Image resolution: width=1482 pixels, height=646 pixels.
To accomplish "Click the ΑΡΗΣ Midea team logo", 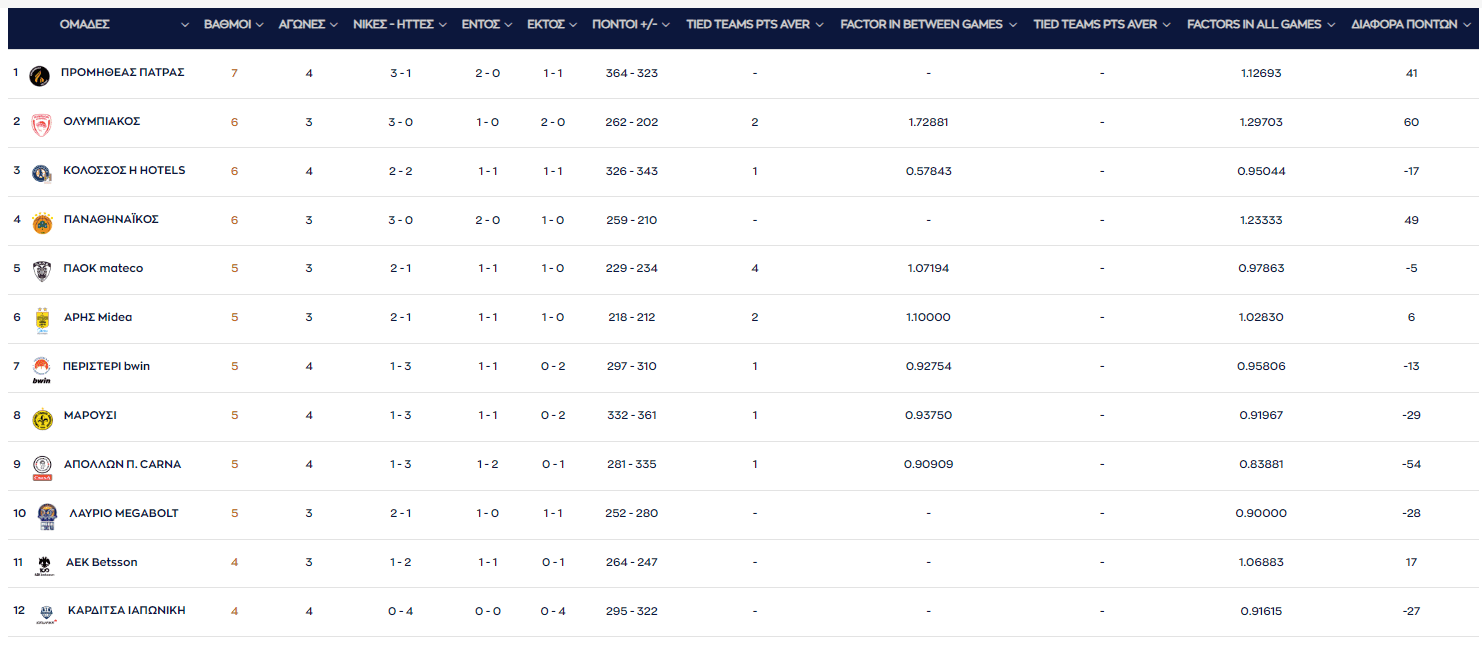I will coord(42,320).
